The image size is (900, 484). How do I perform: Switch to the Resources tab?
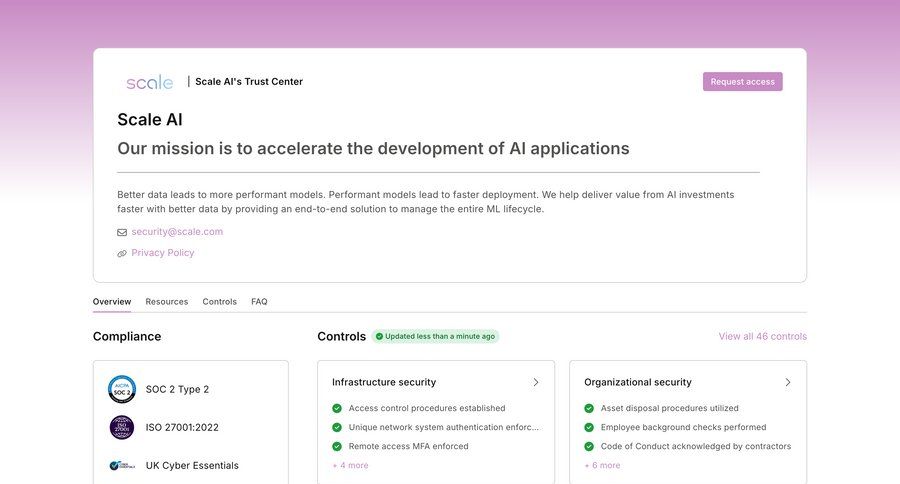coord(167,301)
